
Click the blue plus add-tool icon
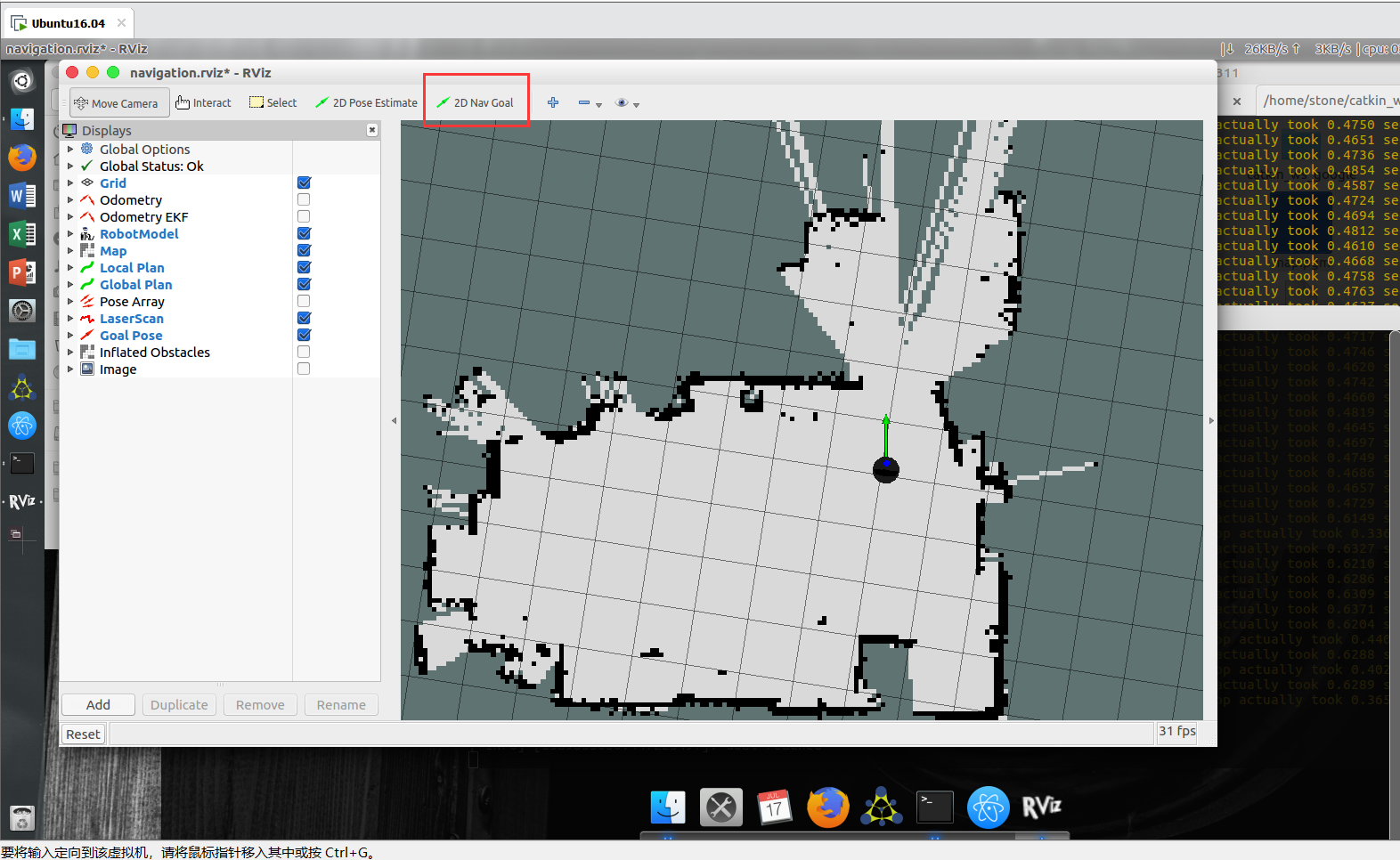click(x=553, y=102)
